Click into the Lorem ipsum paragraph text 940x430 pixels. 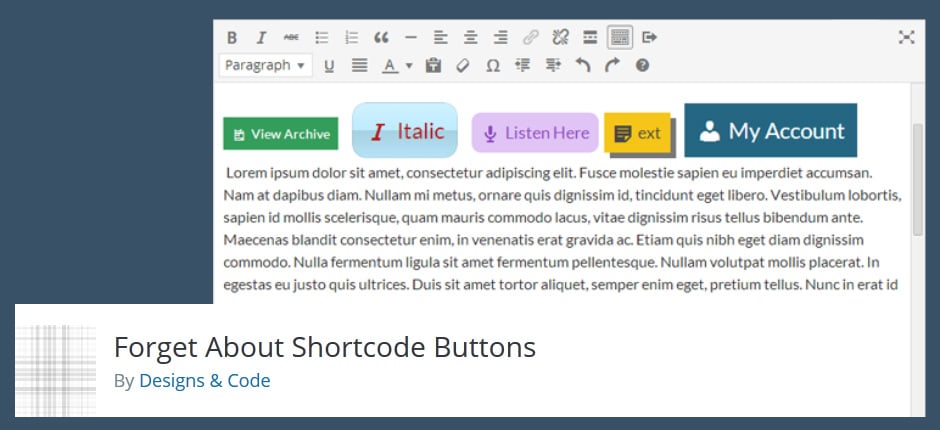pos(562,228)
